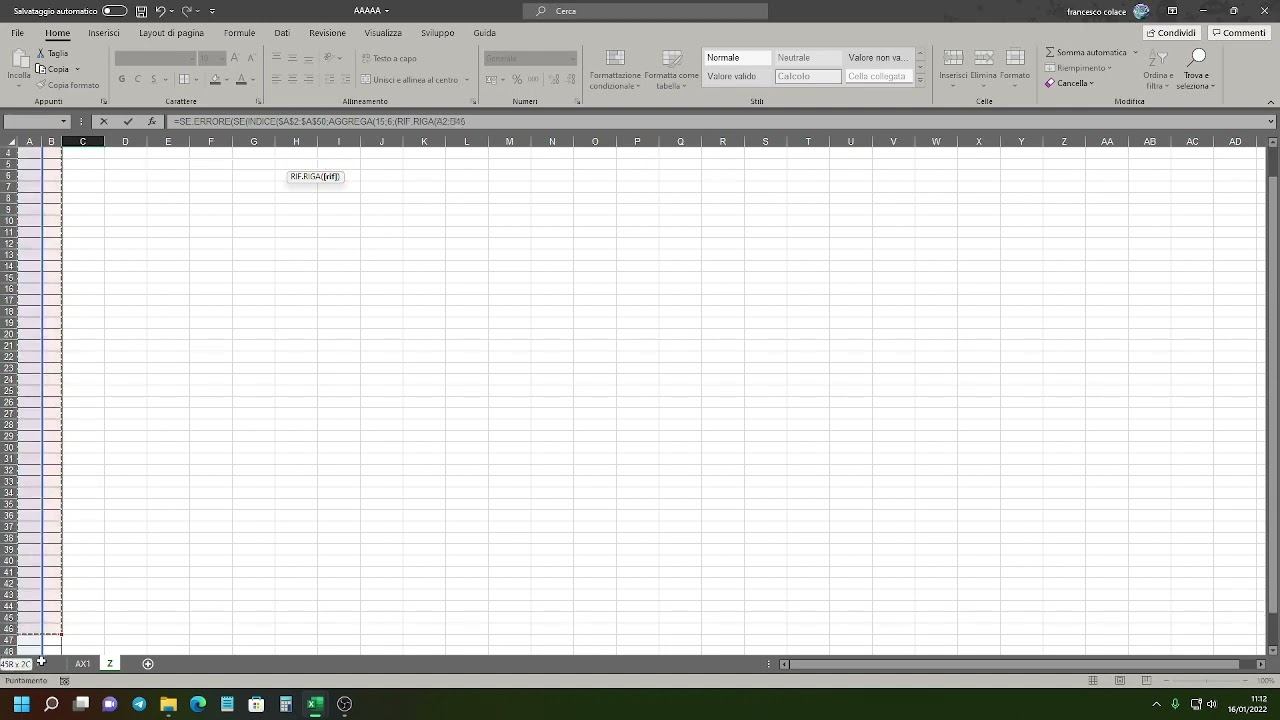Click the Undo arrow icon

(160, 11)
